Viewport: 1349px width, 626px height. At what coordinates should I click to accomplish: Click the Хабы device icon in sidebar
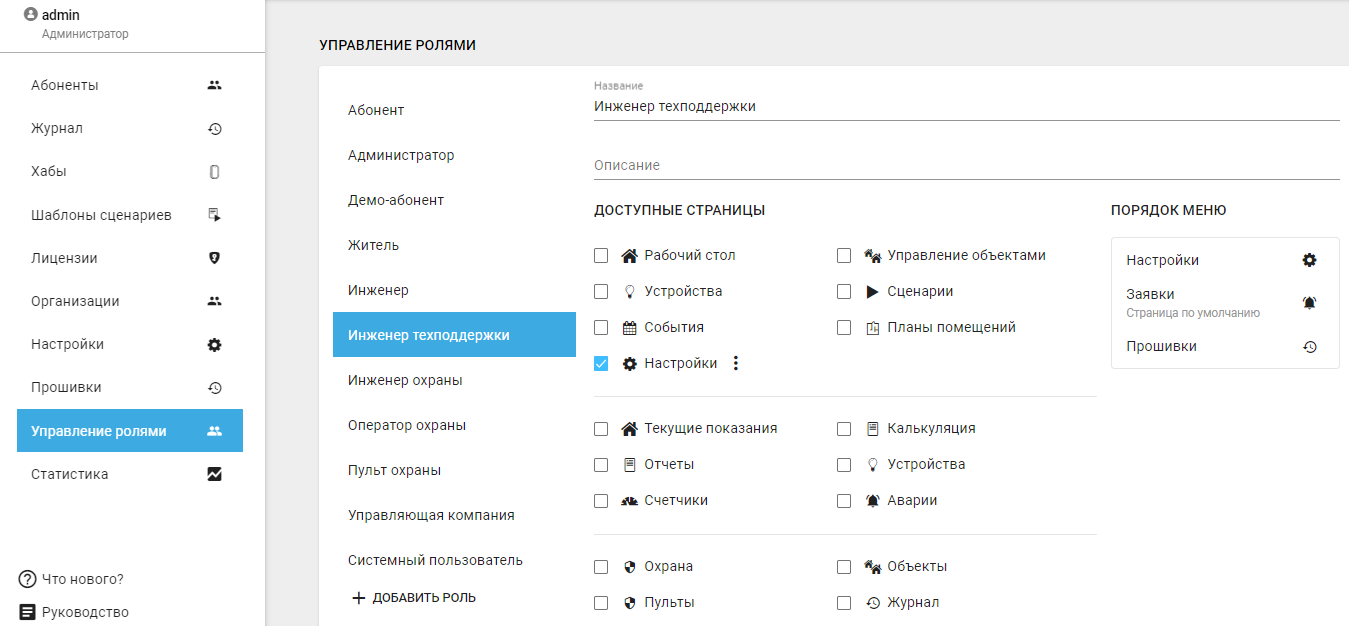point(214,172)
